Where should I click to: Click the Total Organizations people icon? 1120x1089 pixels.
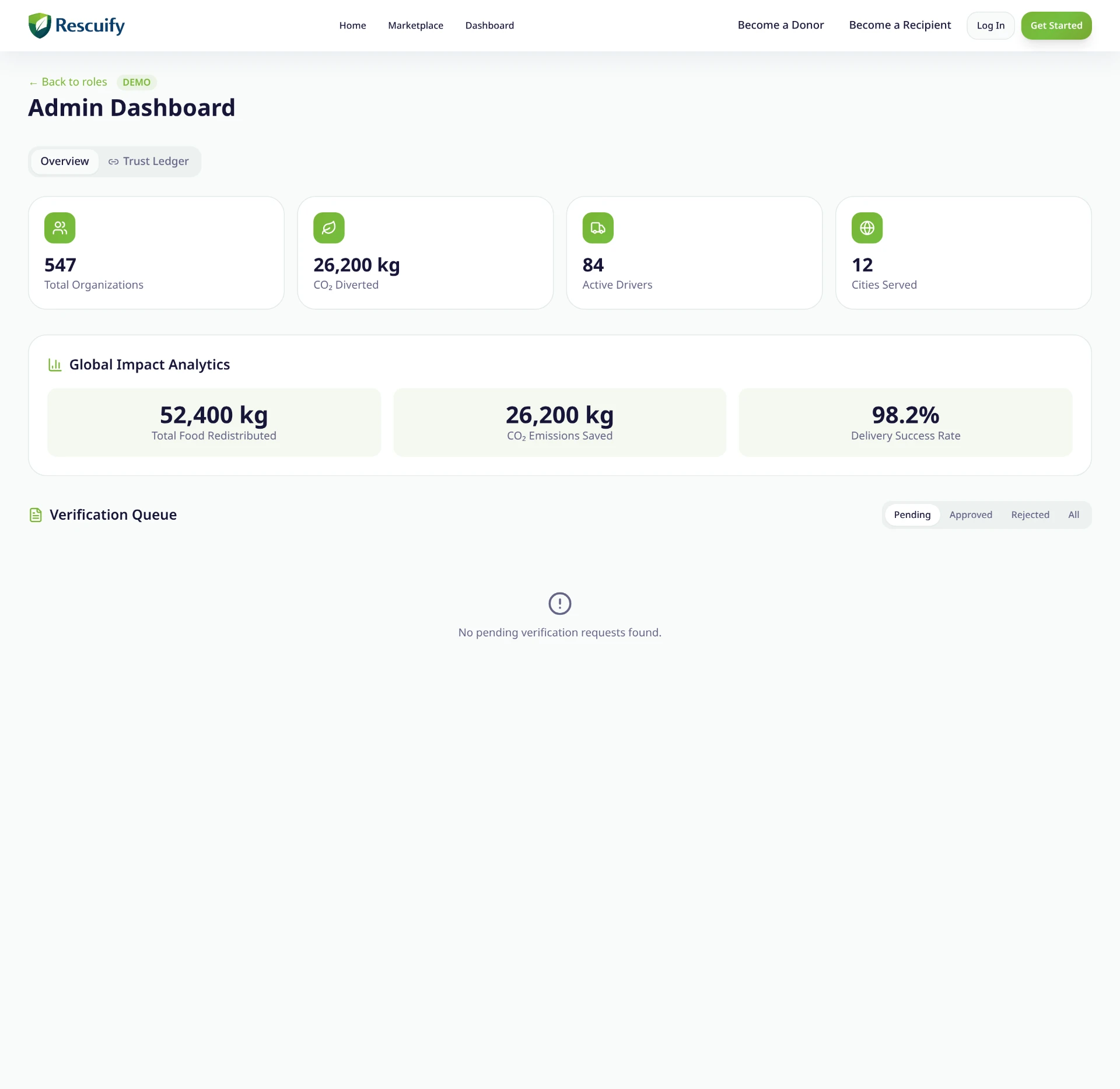tap(60, 228)
